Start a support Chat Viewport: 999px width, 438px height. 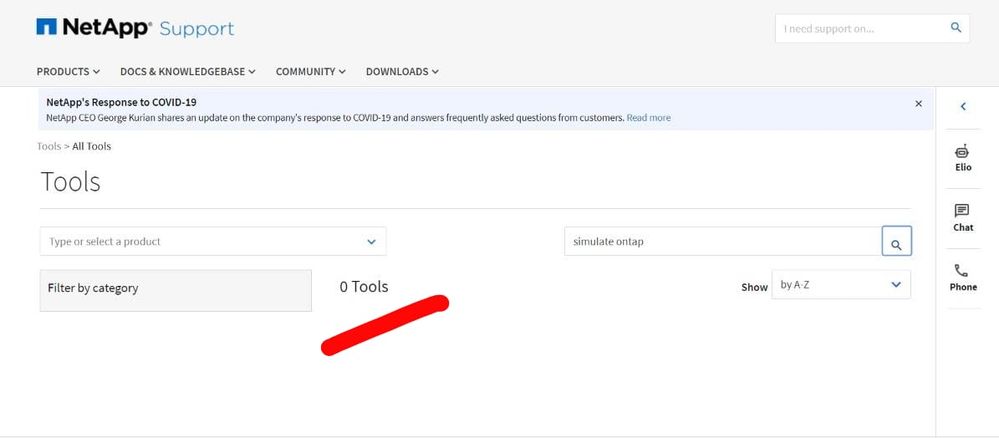963,218
